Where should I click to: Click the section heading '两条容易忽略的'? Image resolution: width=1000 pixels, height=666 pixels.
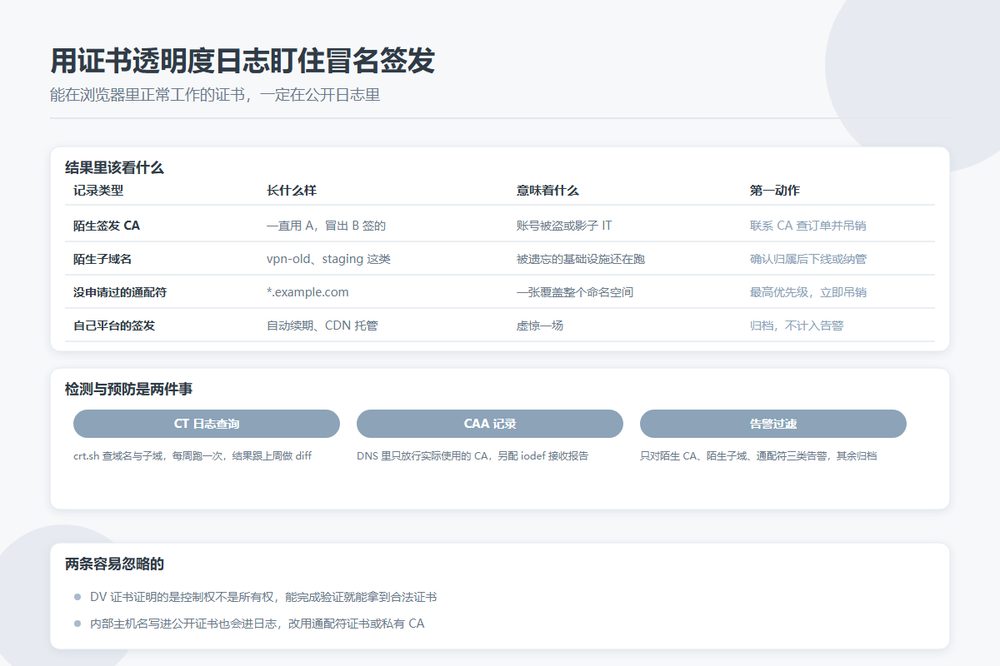coord(114,564)
